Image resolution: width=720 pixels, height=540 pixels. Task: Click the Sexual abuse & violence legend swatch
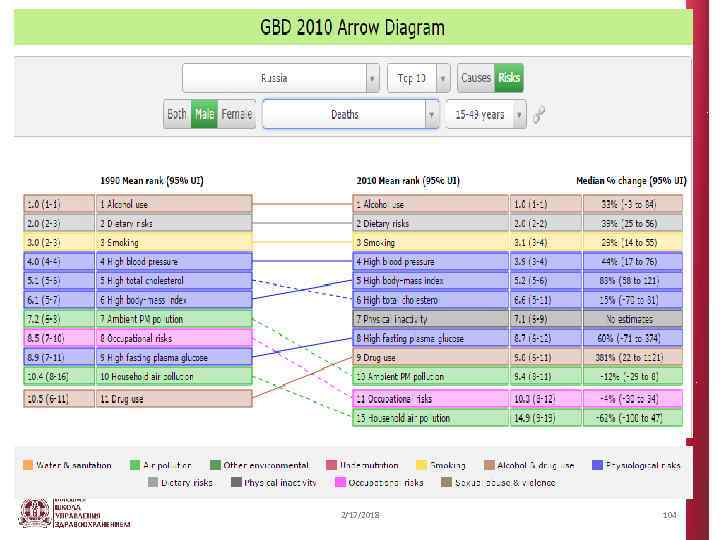tap(446, 482)
